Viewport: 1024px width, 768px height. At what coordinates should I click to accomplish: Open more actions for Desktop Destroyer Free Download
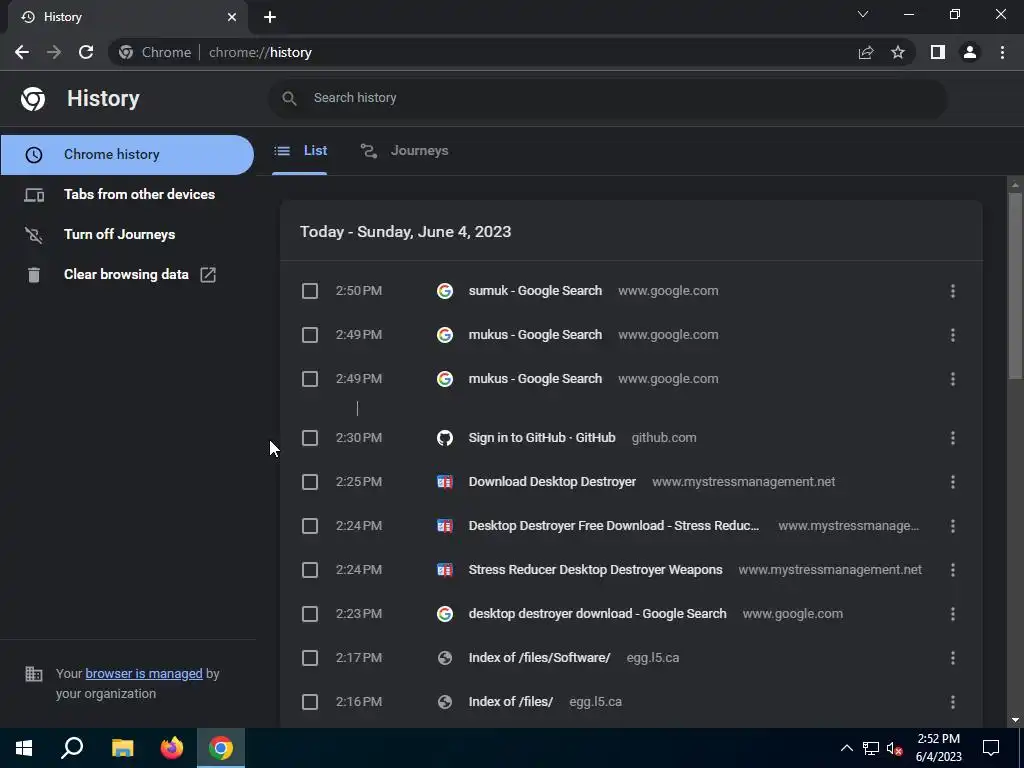coord(953,526)
